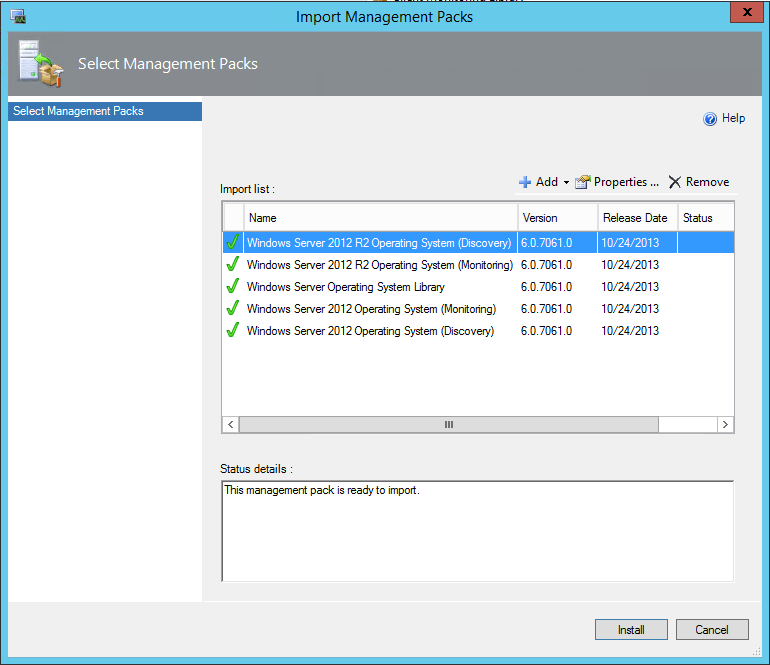Close the Import Management Packs window

pos(747,12)
